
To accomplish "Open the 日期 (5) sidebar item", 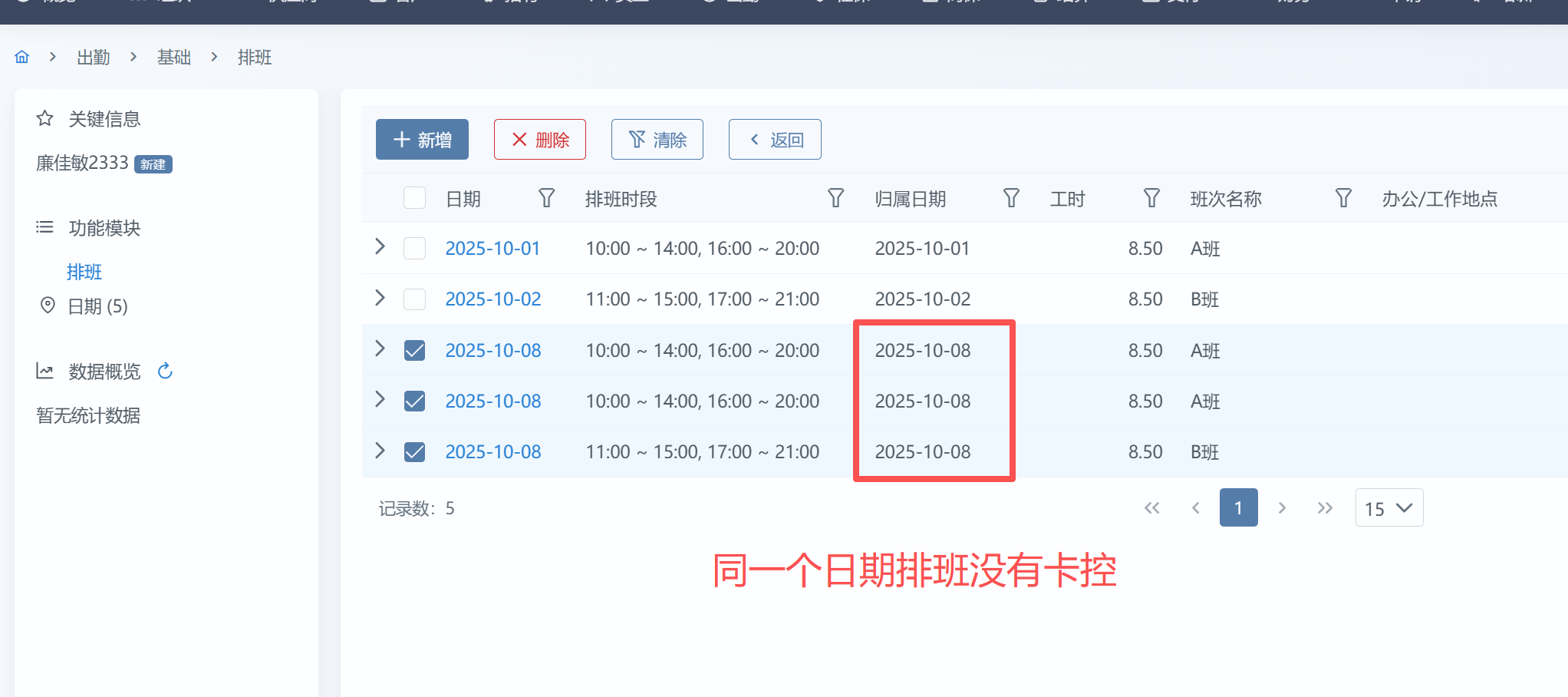I will click(97, 306).
